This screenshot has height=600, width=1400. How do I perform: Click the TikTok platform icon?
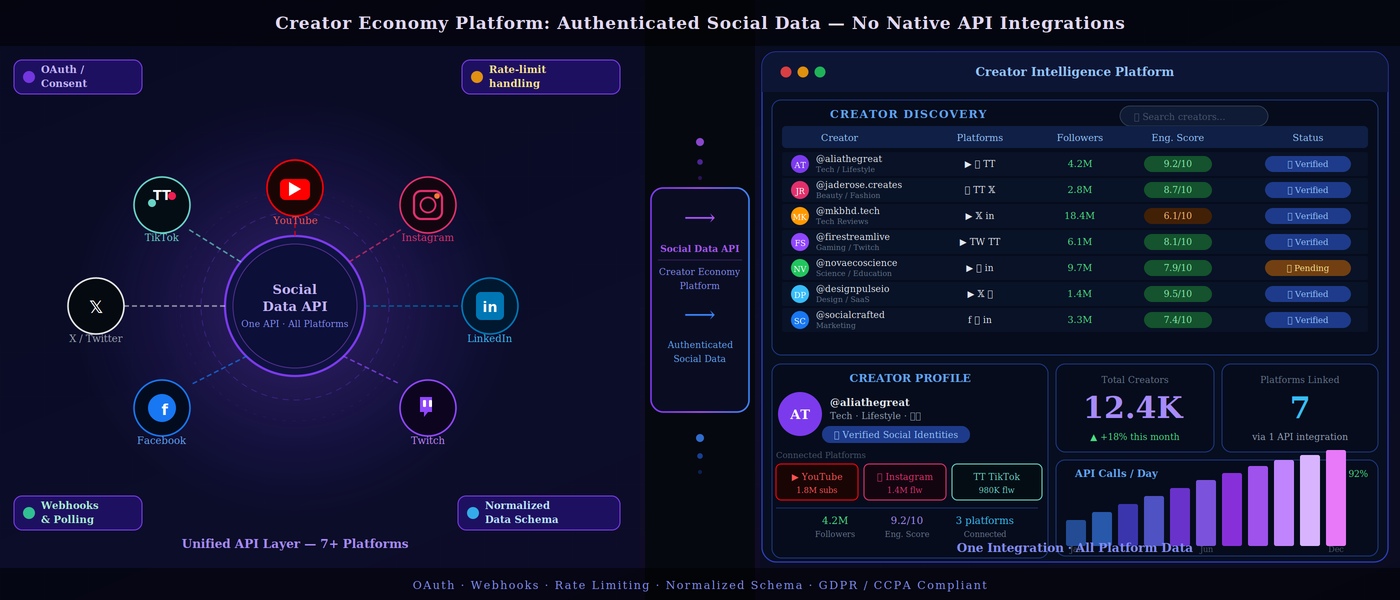click(x=162, y=204)
